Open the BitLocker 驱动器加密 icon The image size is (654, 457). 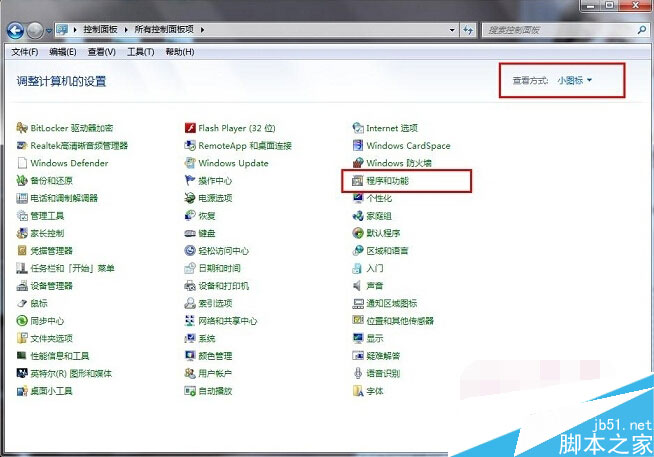coord(22,128)
